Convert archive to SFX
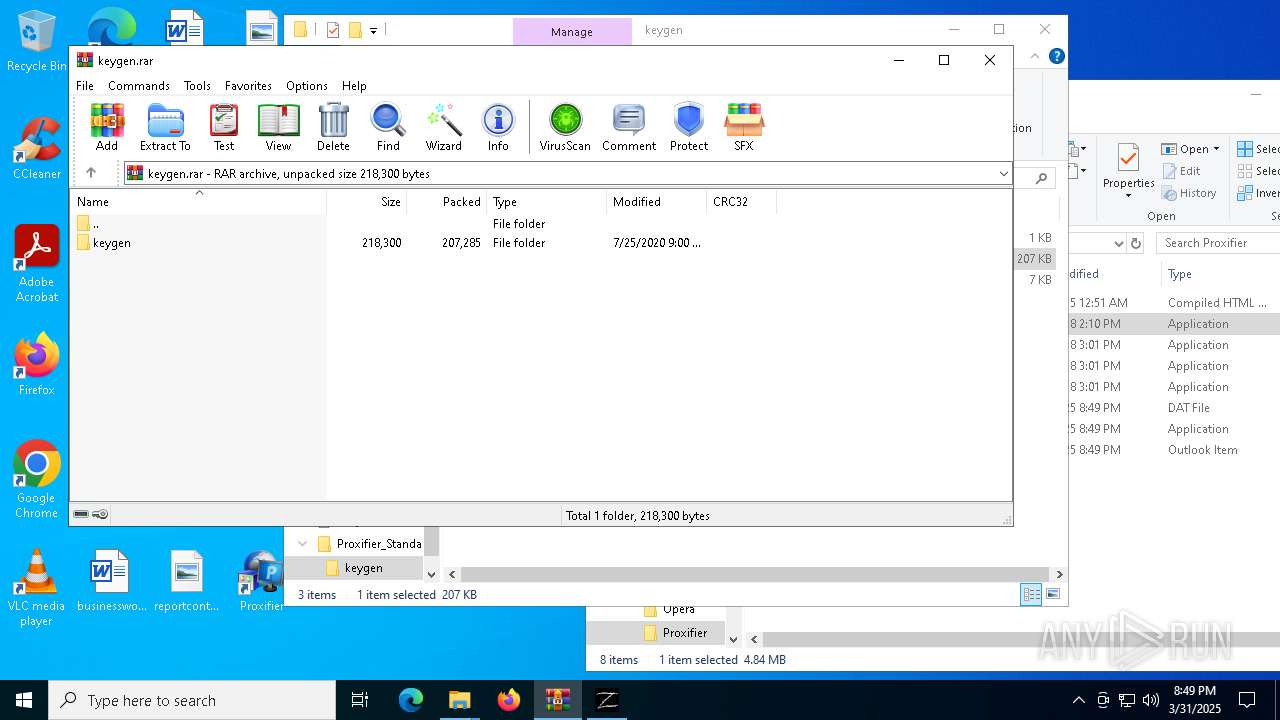Viewport: 1280px width, 720px height. pyautogui.click(x=743, y=127)
